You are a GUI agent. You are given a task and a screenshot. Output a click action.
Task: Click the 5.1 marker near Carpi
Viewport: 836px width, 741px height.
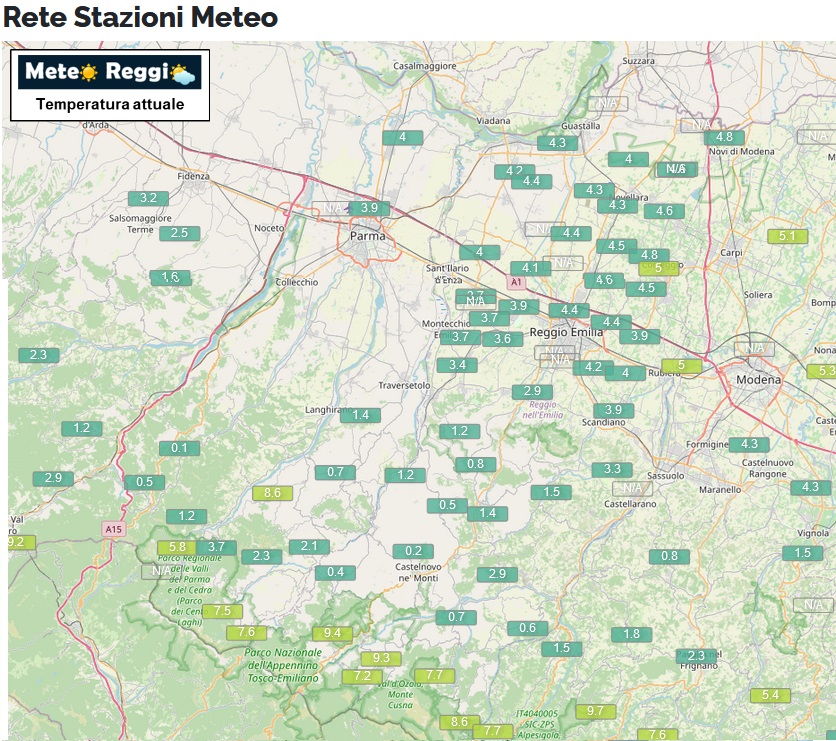click(787, 236)
